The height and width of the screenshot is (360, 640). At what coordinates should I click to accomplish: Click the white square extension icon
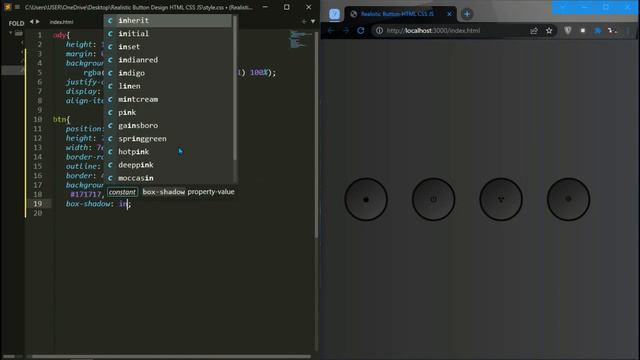point(582,31)
